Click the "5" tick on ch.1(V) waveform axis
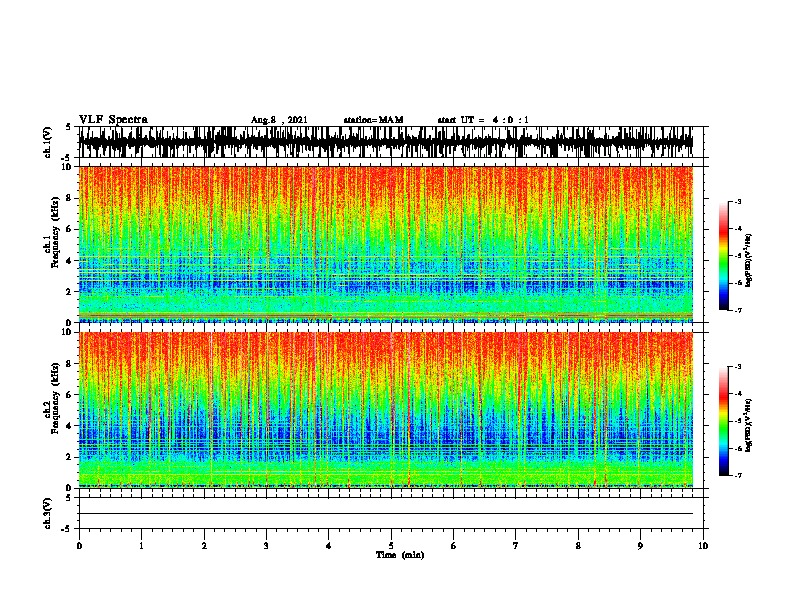This screenshot has width=792, height=612. click(x=68, y=127)
